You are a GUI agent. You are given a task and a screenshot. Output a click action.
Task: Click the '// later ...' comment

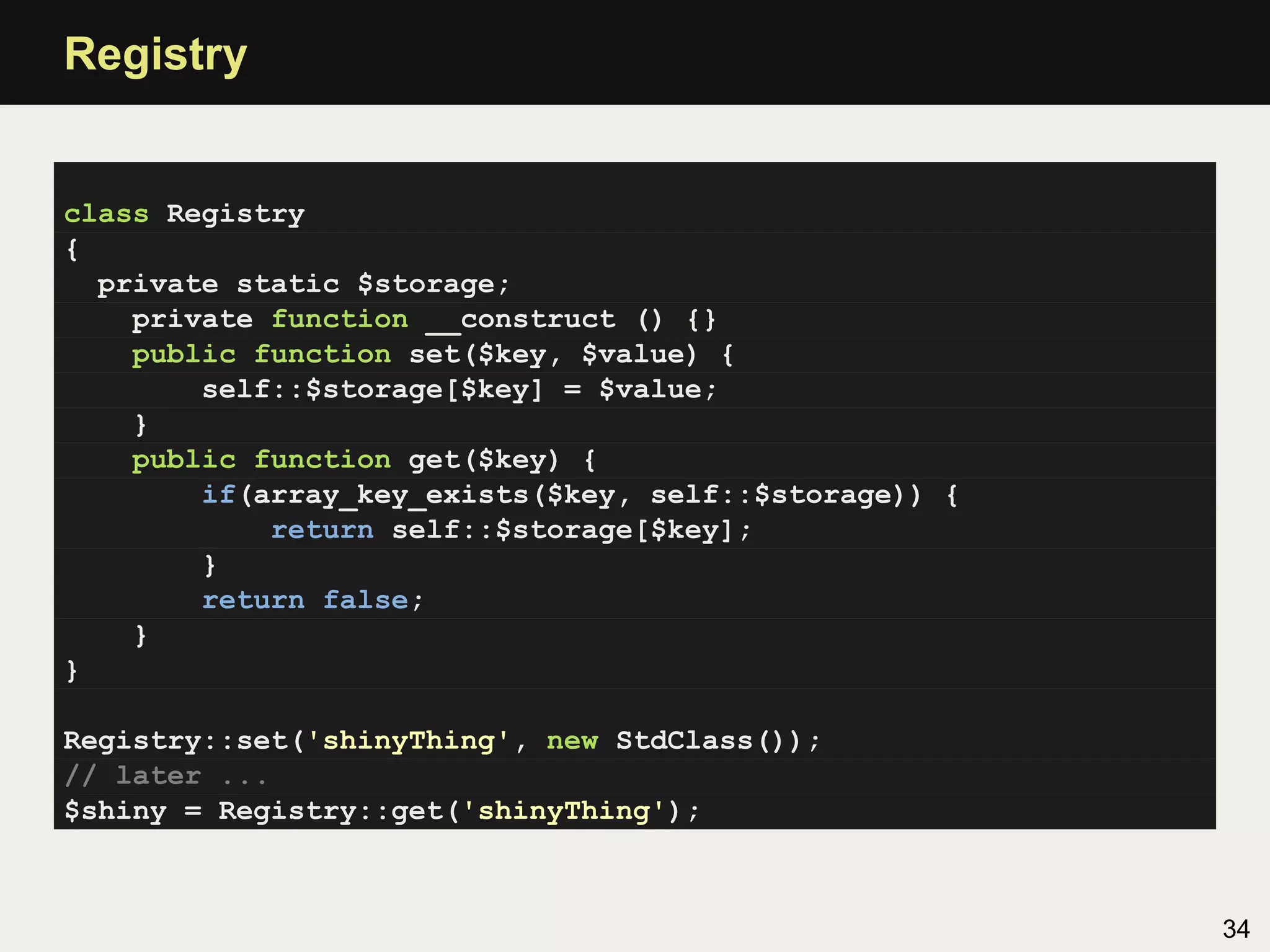pos(166,776)
